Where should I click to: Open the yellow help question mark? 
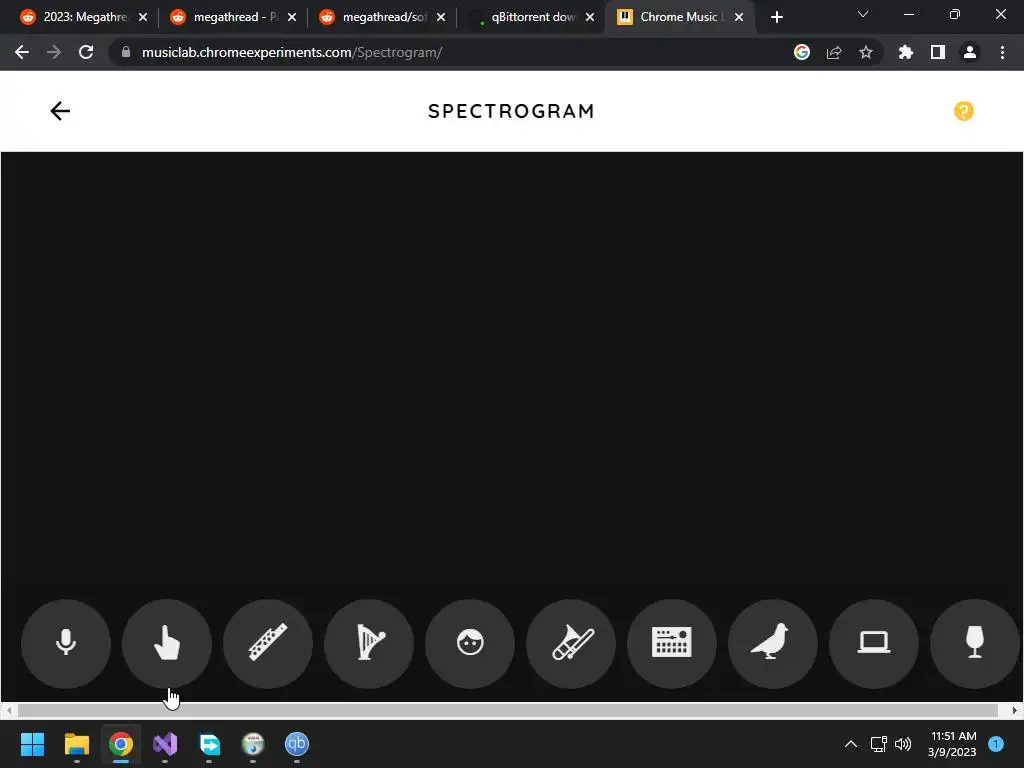coord(963,111)
